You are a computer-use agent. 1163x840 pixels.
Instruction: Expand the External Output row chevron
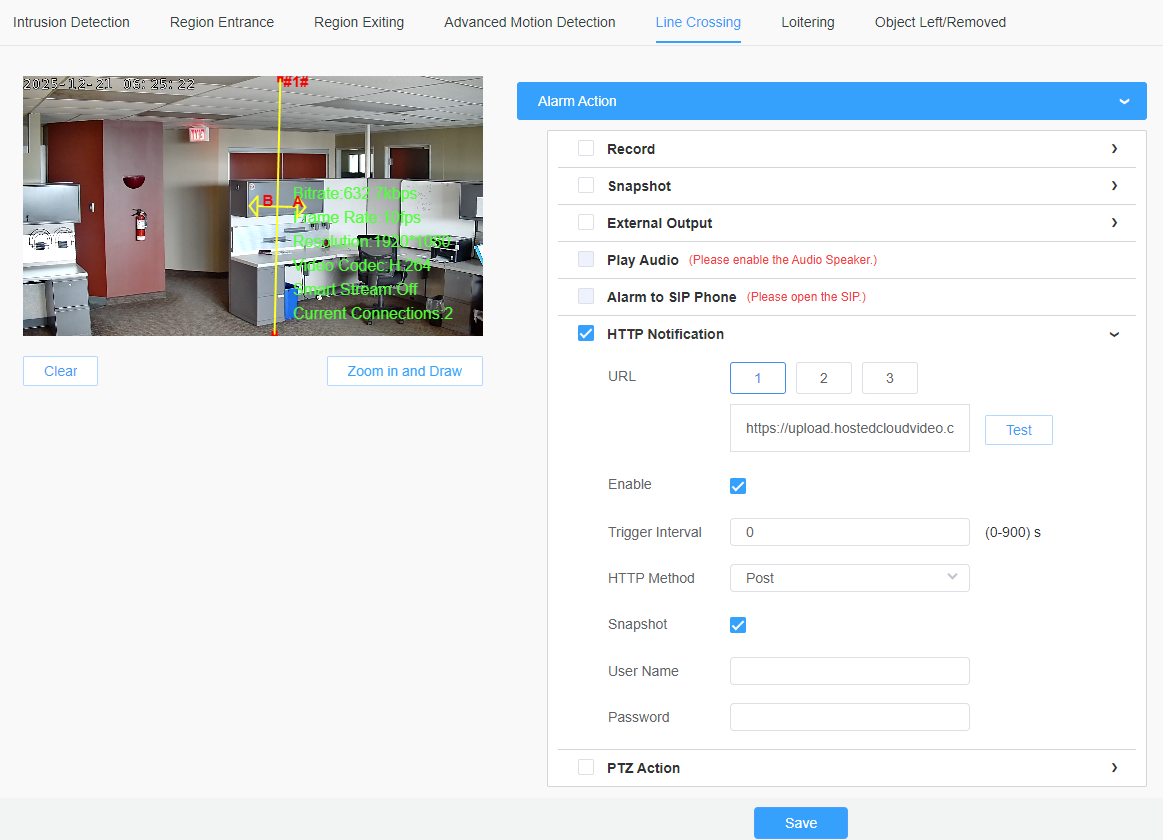pyautogui.click(x=1114, y=222)
